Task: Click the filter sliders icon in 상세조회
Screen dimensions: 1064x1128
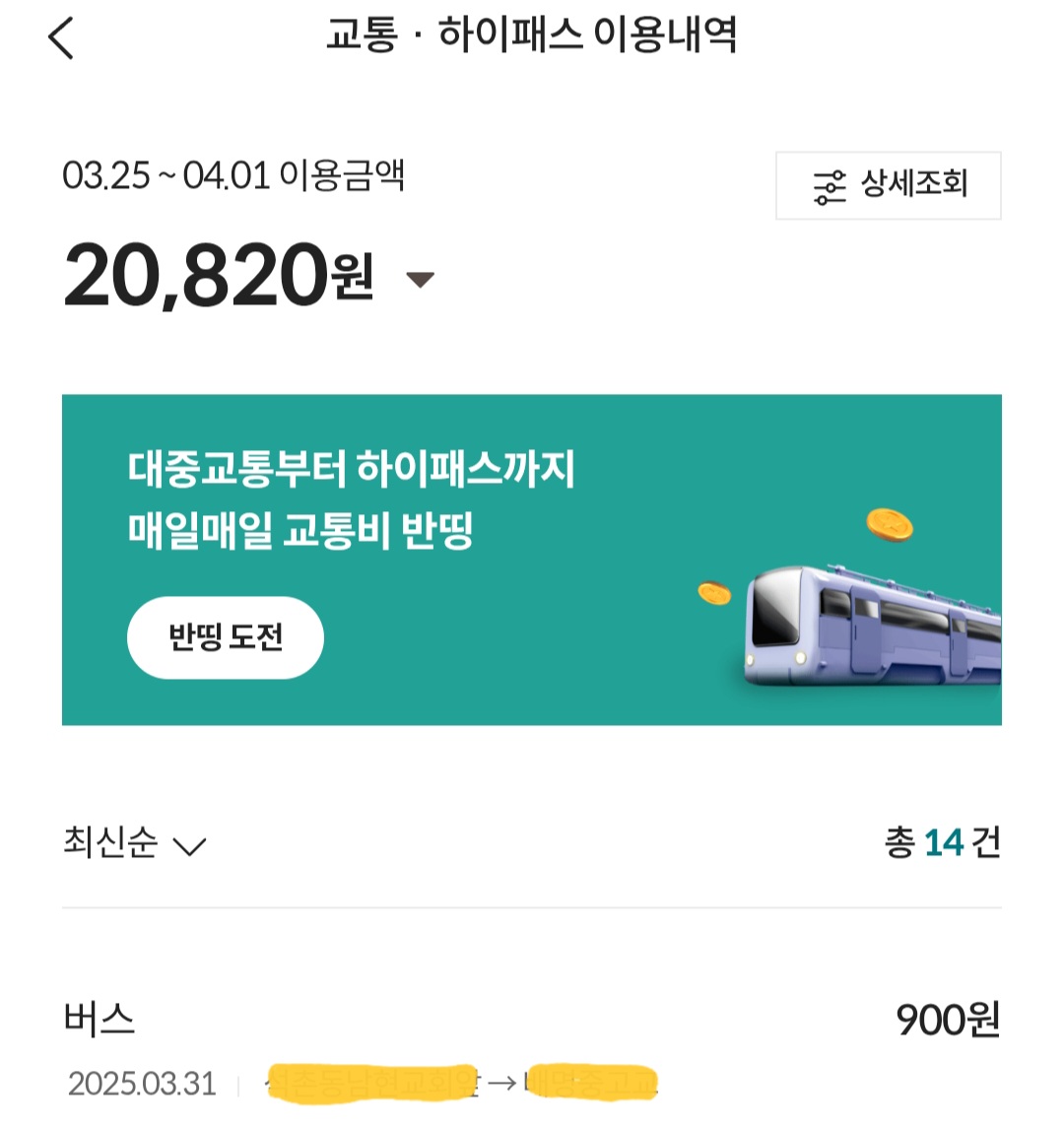Action: (830, 186)
